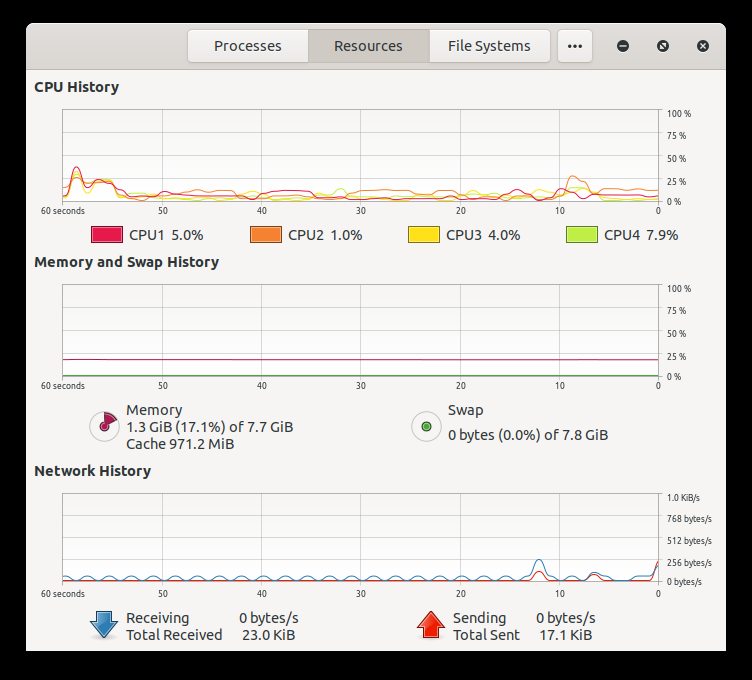Click the CPU1 red color swatch
Image resolution: width=752 pixels, height=680 pixels.
[106, 235]
